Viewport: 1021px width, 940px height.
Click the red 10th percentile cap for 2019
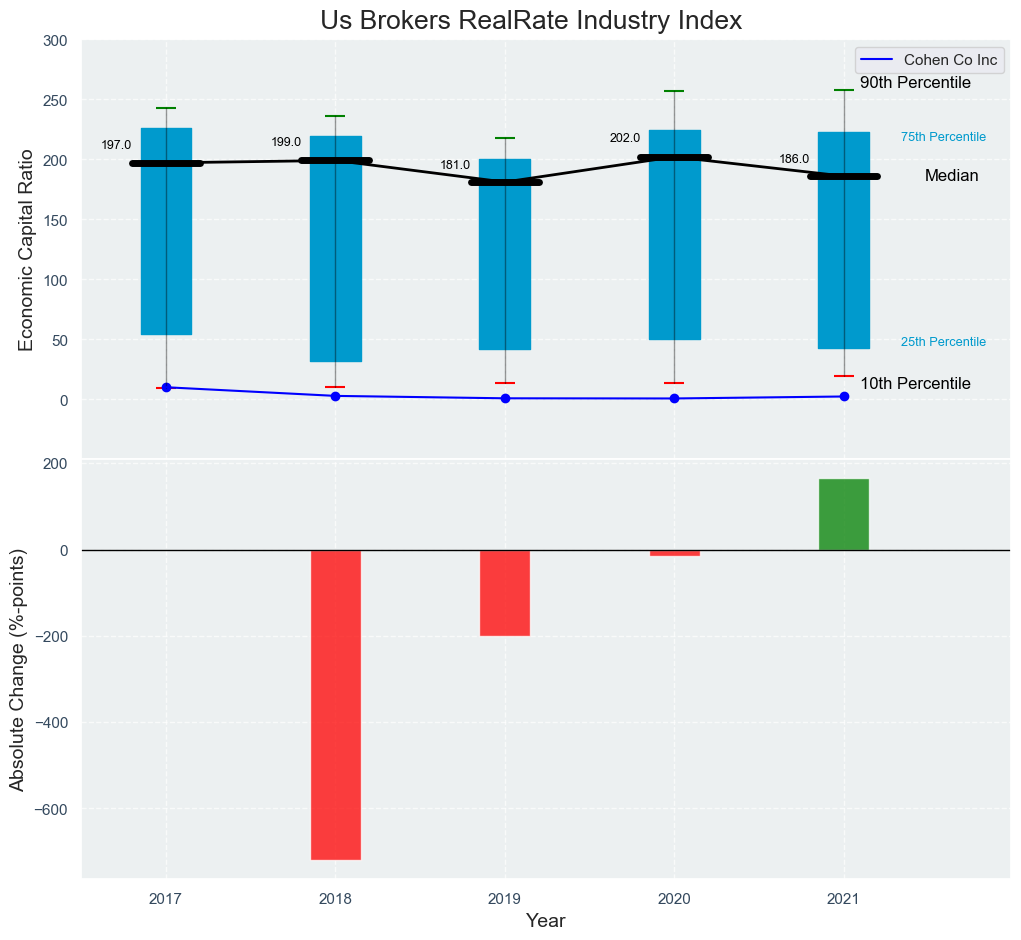(505, 383)
